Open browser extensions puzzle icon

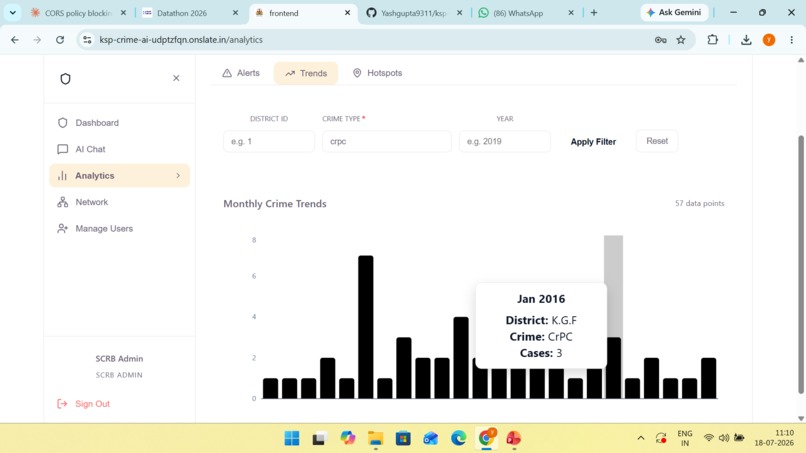click(712, 40)
